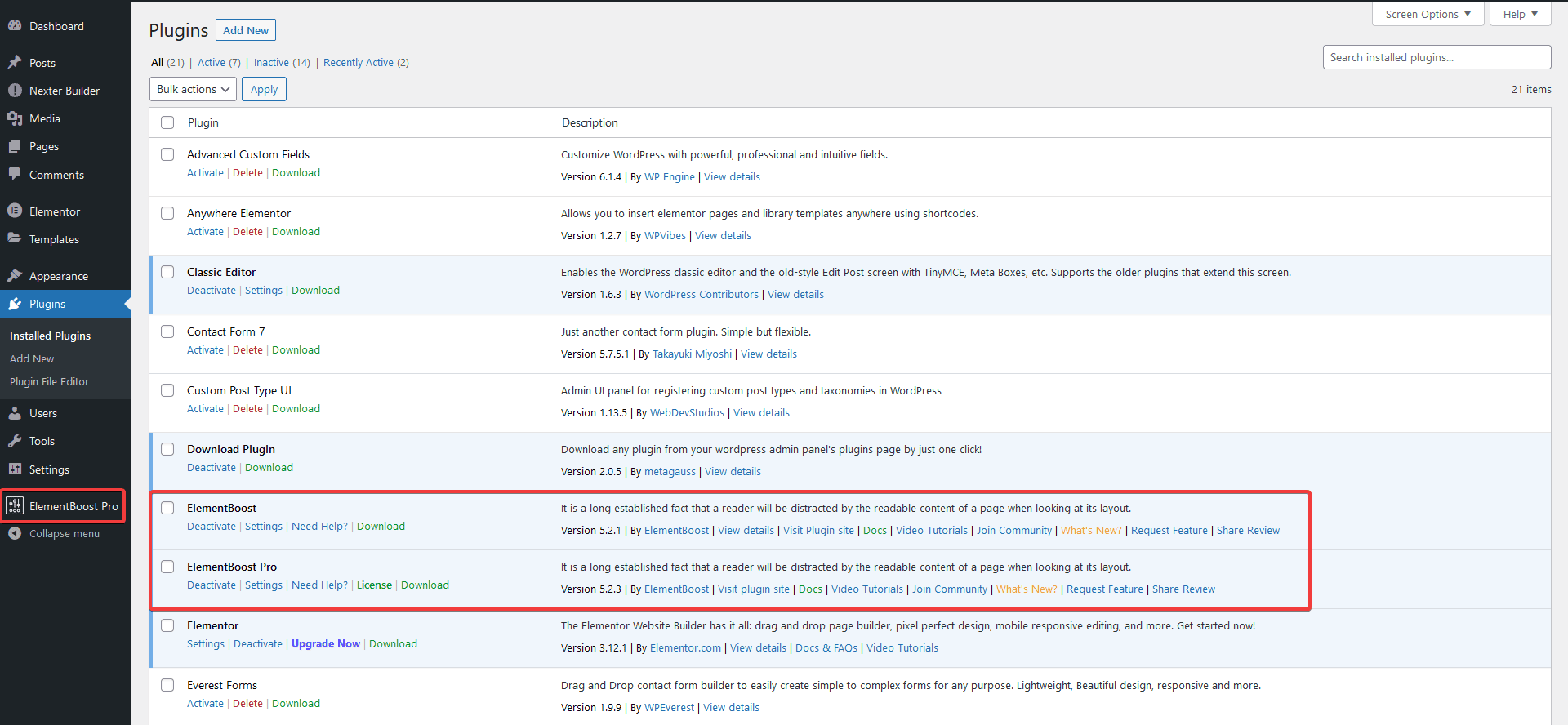Check the ElementBoost Pro row checkbox
The height and width of the screenshot is (725, 1568).
click(x=167, y=567)
